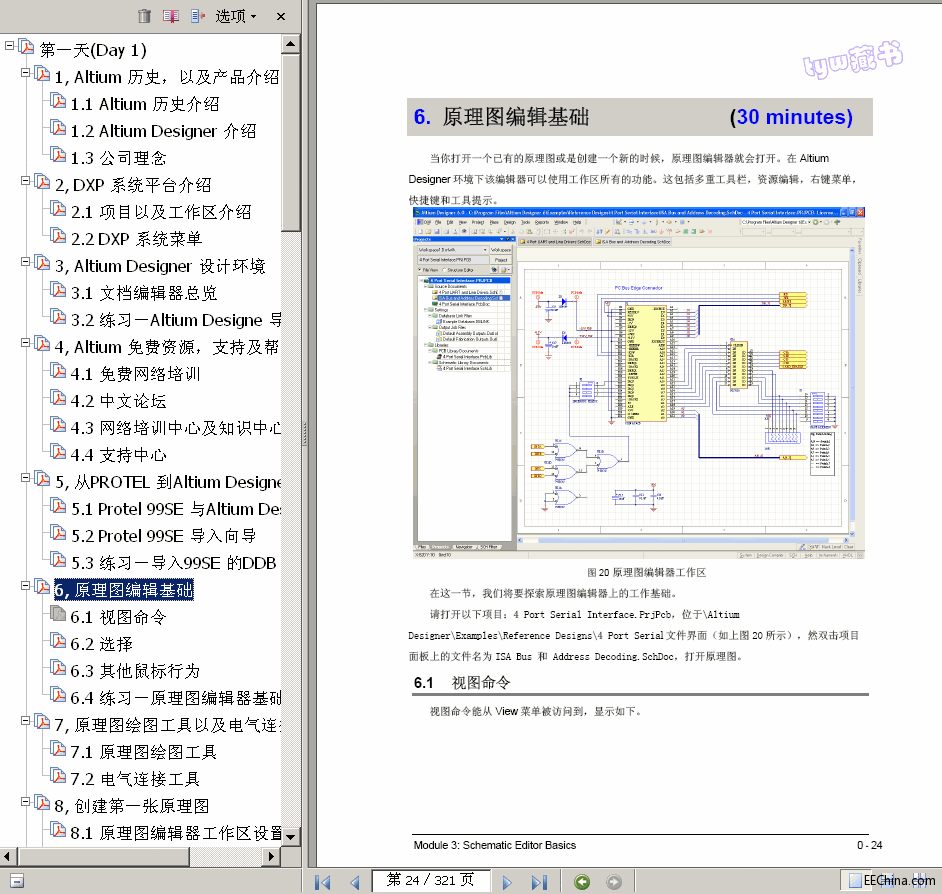Click the bookmark panel horizontal scrollbar thumb

pyautogui.click(x=104, y=856)
